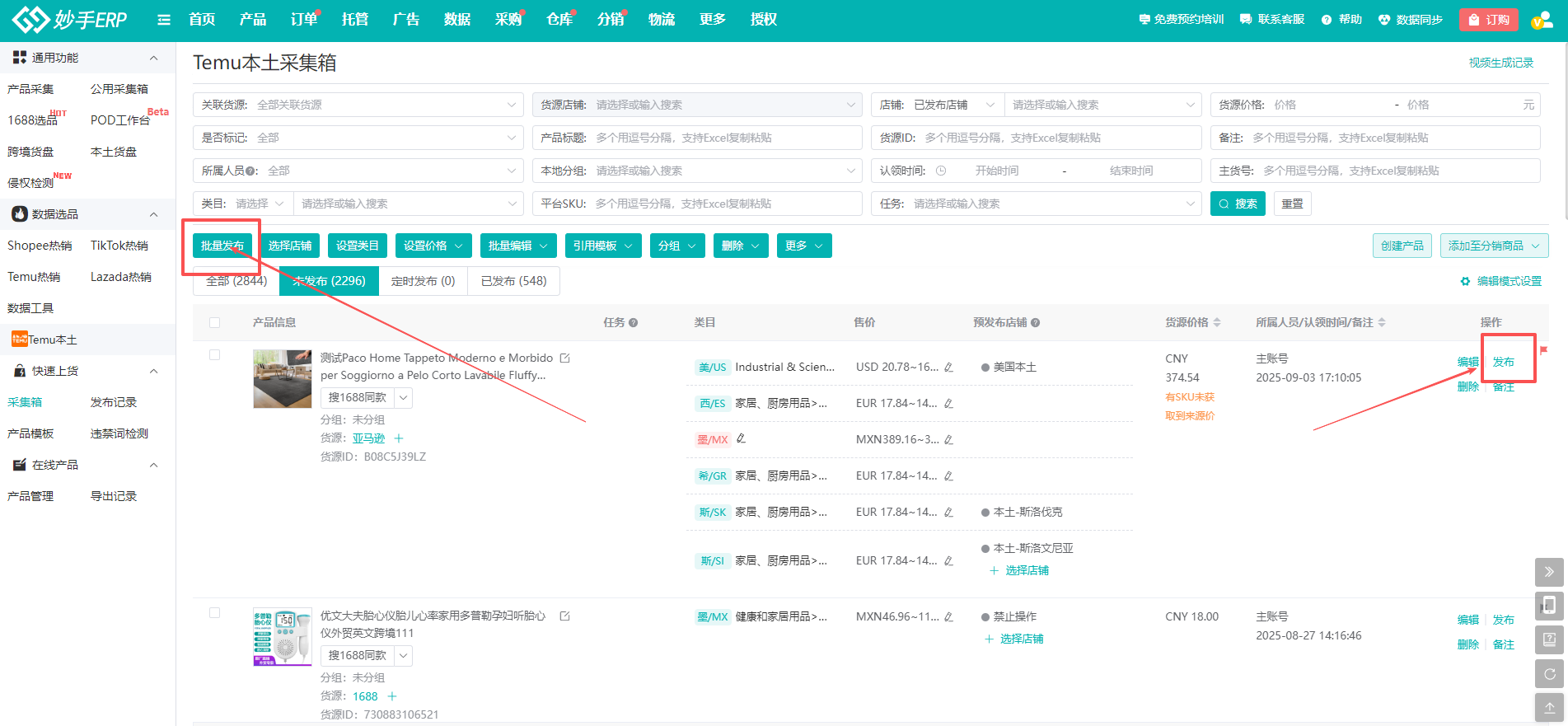Open the 是否标记 dropdown
This screenshot has width=1568, height=726.
tap(358, 138)
